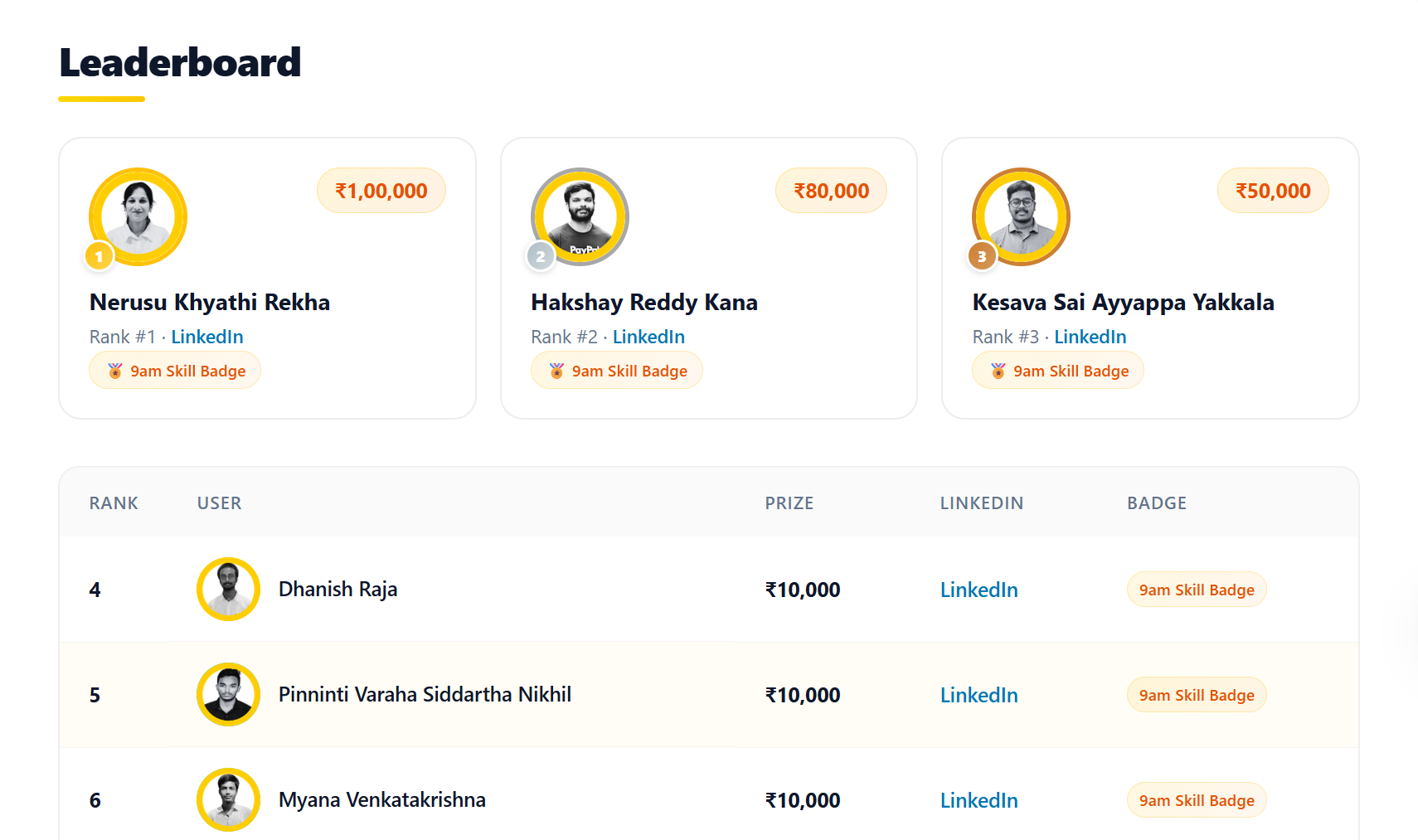Viewport: 1418px width, 840px height.
Task: Click the USER column header
Action: (x=220, y=503)
